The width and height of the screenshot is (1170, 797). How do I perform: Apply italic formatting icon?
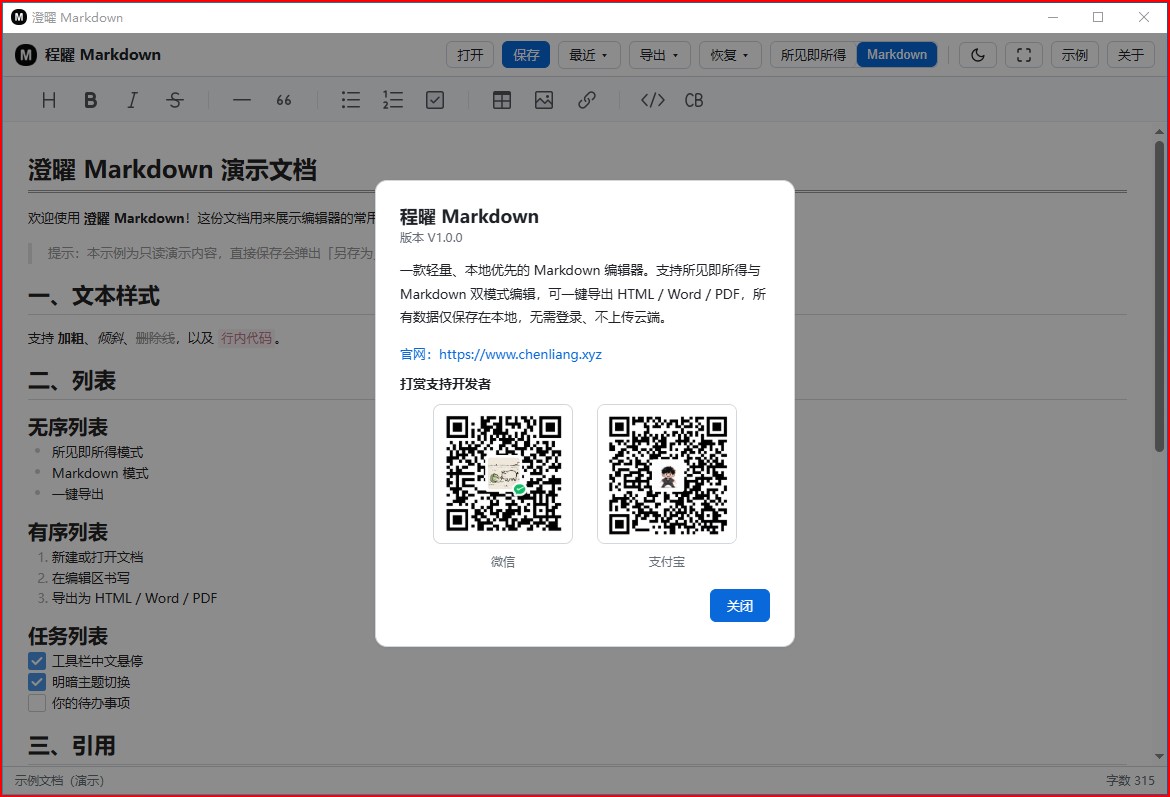[x=132, y=100]
